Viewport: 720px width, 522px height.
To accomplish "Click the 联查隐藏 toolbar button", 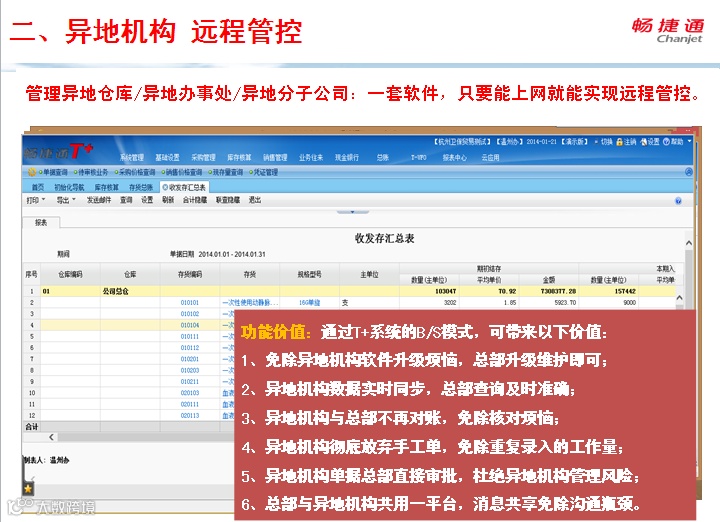I will (228, 200).
